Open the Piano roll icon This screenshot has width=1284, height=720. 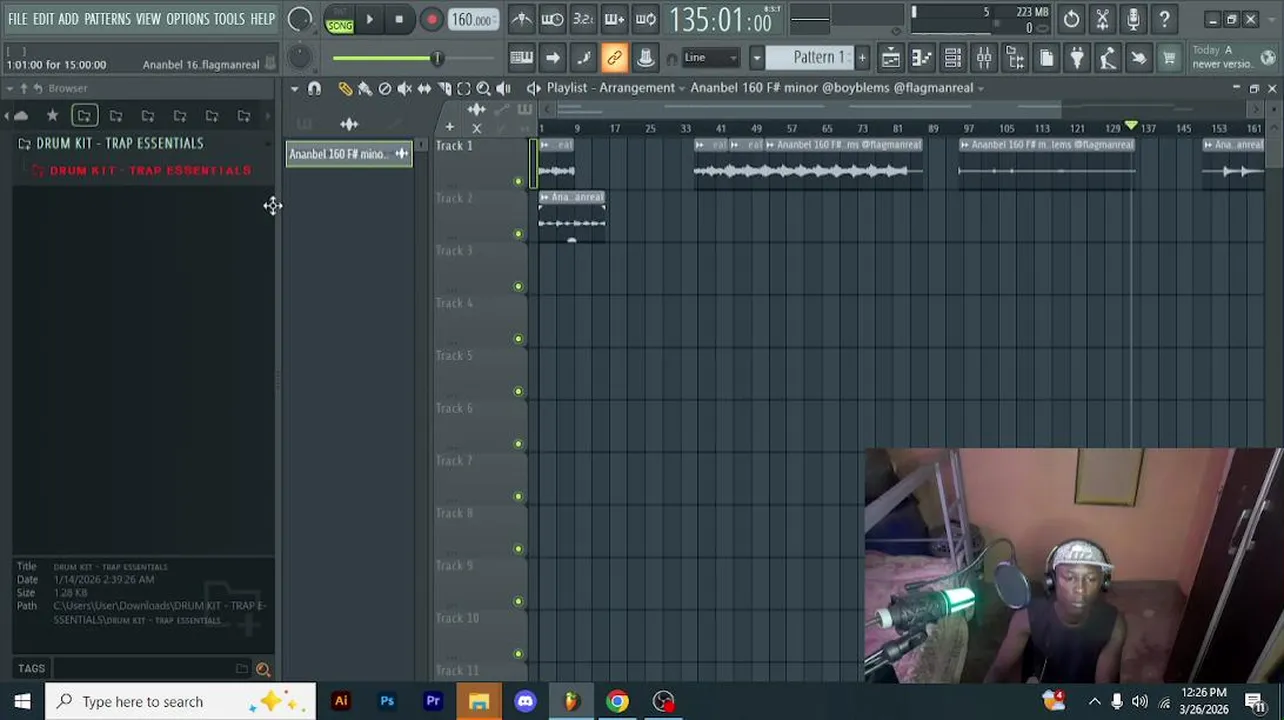[921, 58]
